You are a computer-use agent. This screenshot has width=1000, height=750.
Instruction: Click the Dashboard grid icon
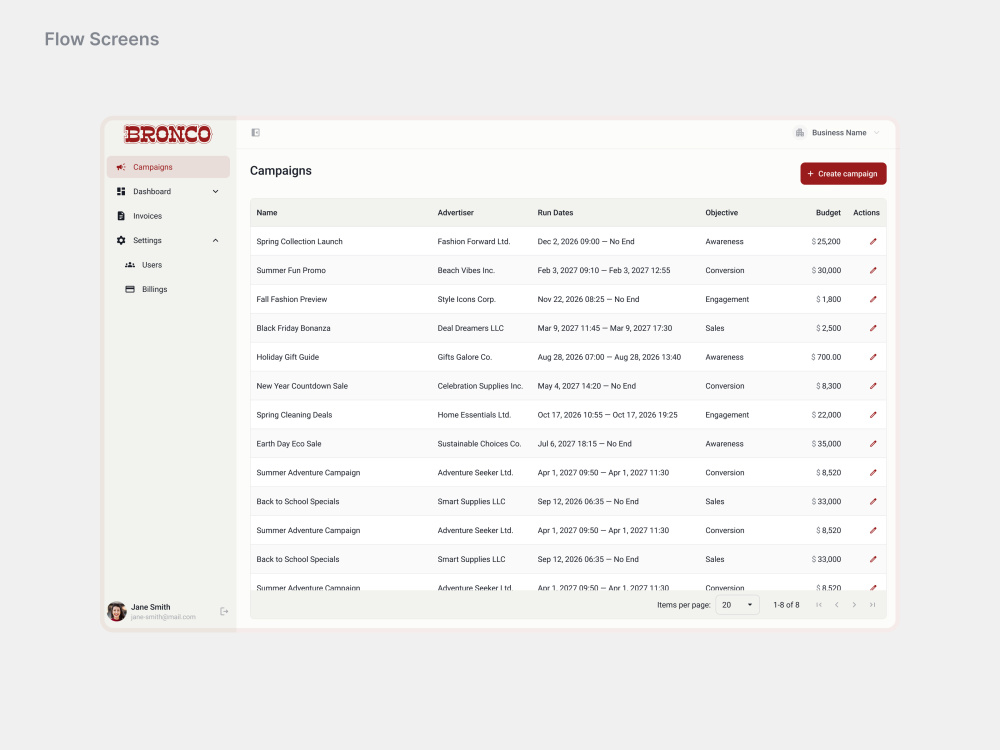(121, 191)
